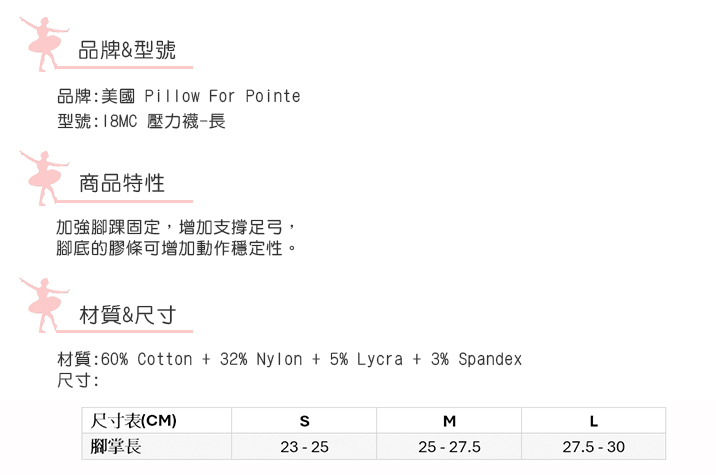
Task: Select the M size column header
Action: click(449, 420)
